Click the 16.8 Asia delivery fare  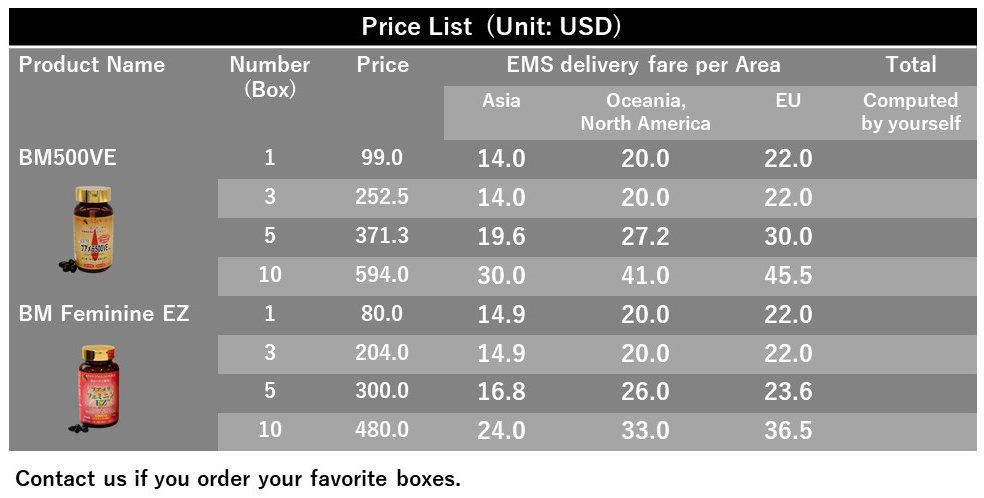pos(501,392)
